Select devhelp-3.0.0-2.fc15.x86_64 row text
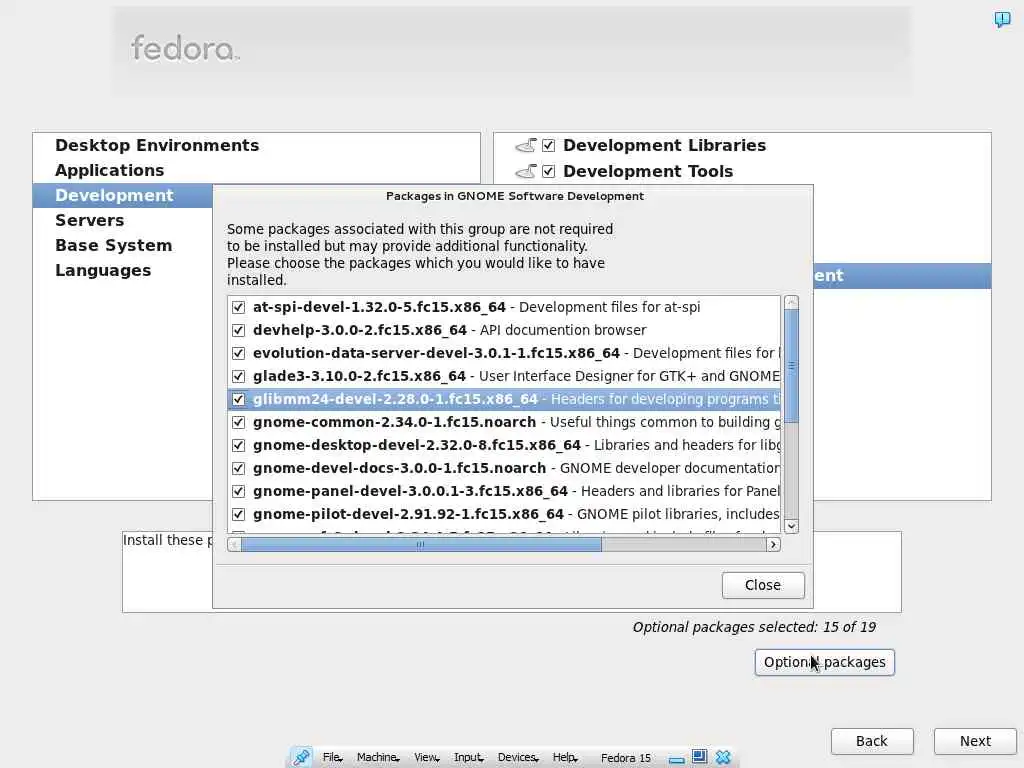 [x=360, y=330]
